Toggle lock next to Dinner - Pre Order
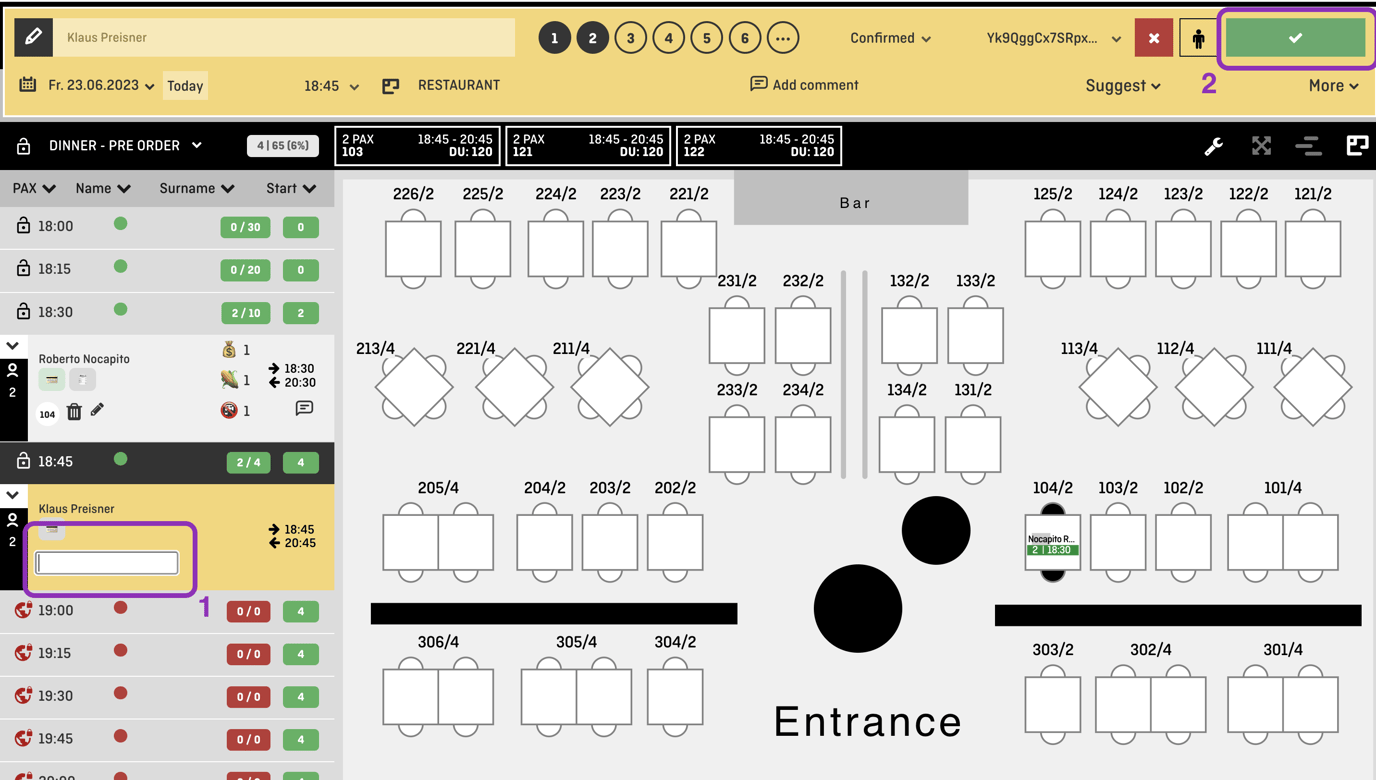The width and height of the screenshot is (1376, 780). (23, 146)
